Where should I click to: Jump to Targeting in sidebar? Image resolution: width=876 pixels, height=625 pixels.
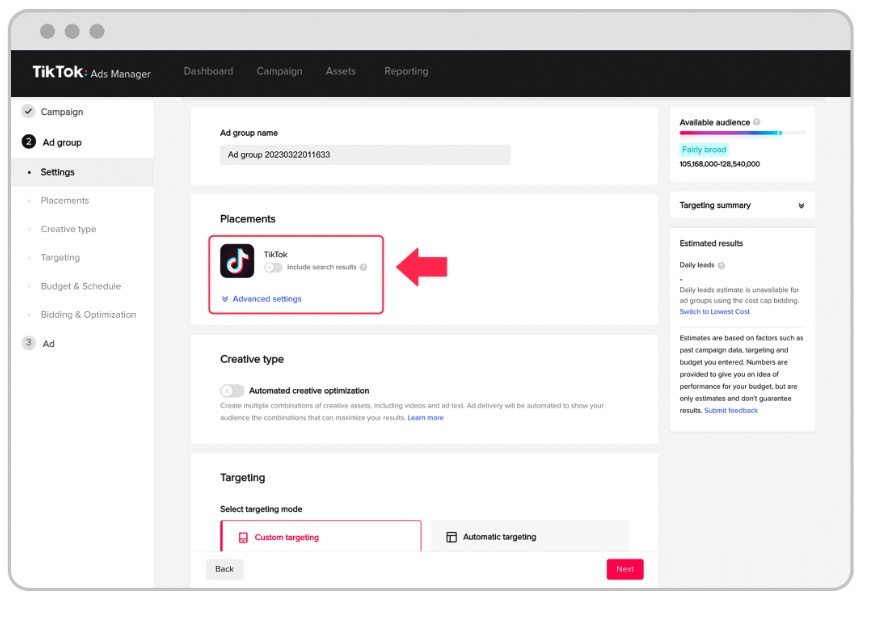coord(60,257)
